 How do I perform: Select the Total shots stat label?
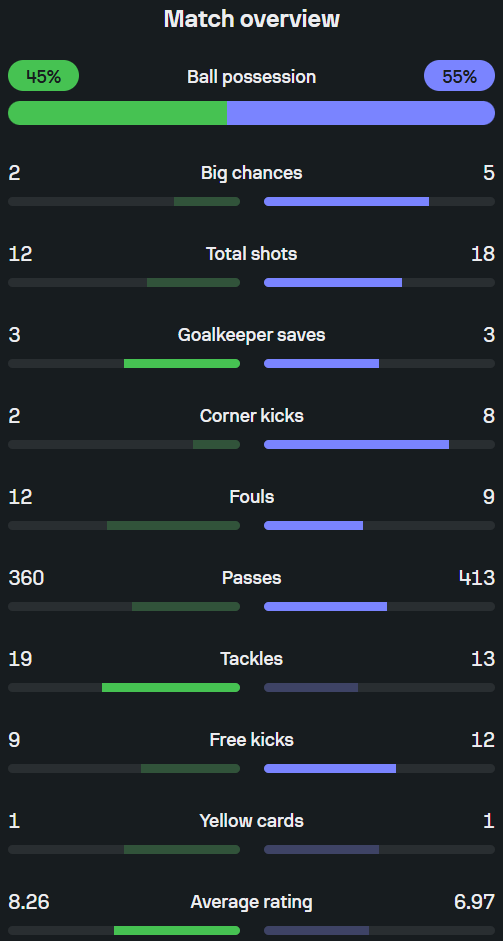252,254
